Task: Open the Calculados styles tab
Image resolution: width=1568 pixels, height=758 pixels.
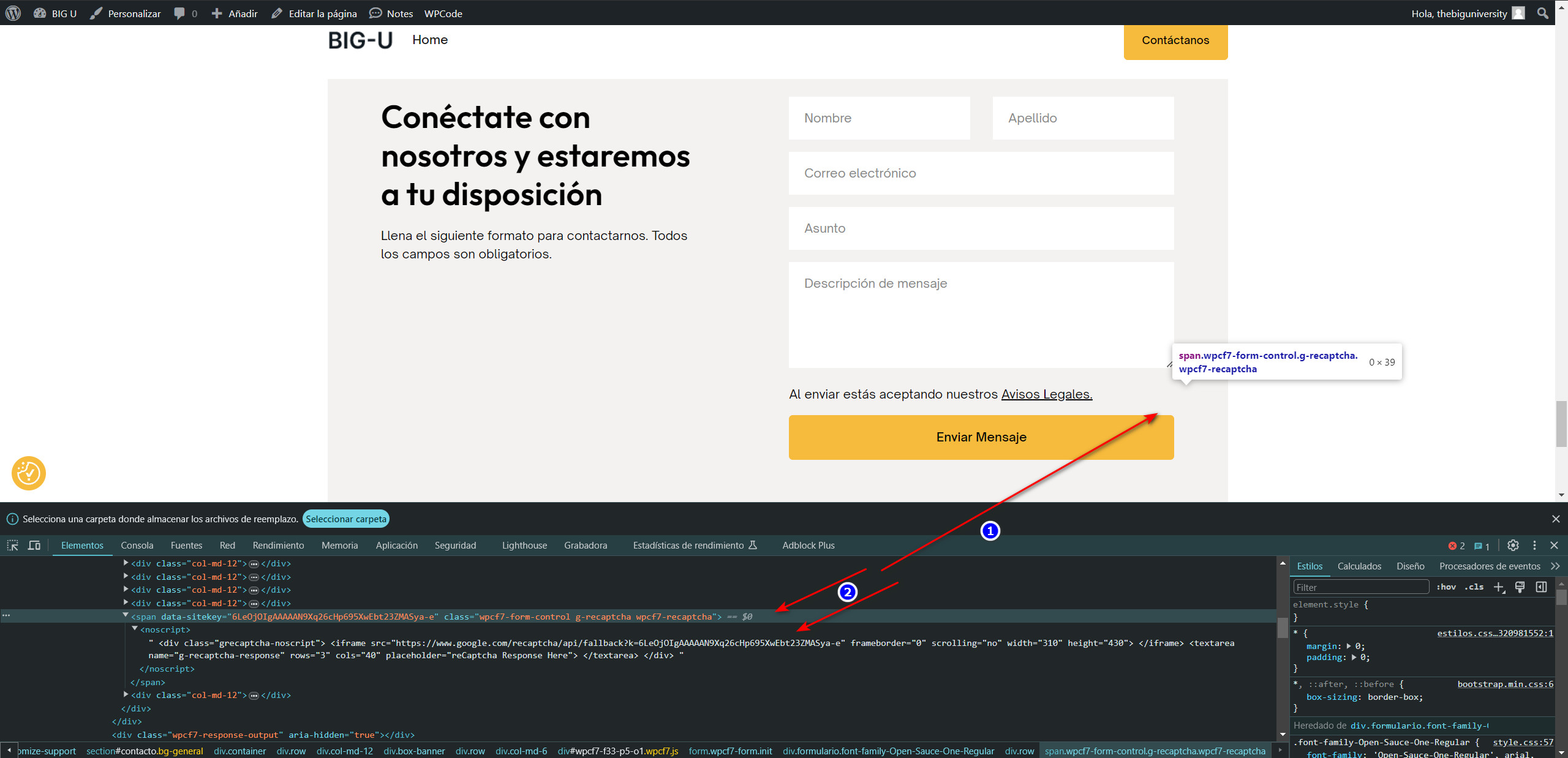Action: (1359, 566)
